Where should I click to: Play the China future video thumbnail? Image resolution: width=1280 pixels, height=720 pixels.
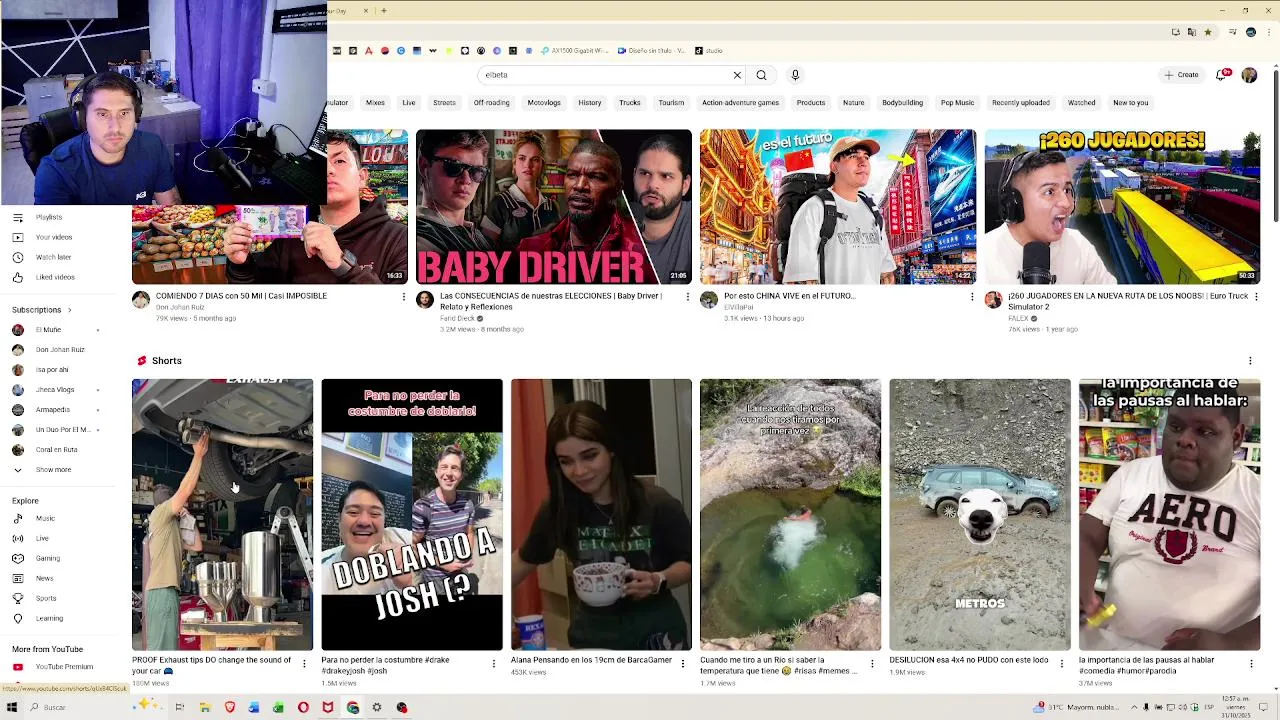coord(838,207)
